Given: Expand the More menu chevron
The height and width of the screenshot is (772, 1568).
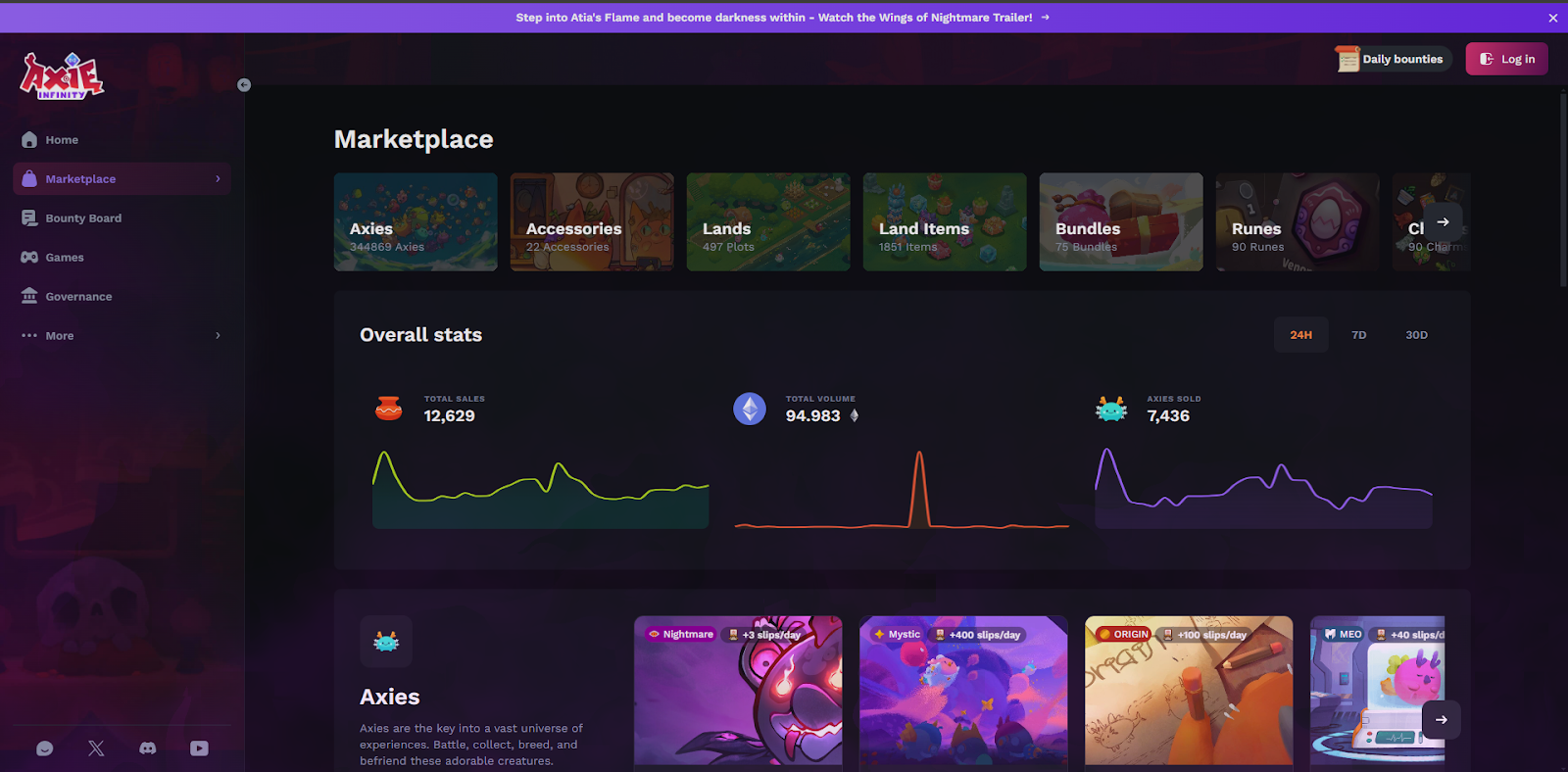Looking at the screenshot, I should point(218,335).
